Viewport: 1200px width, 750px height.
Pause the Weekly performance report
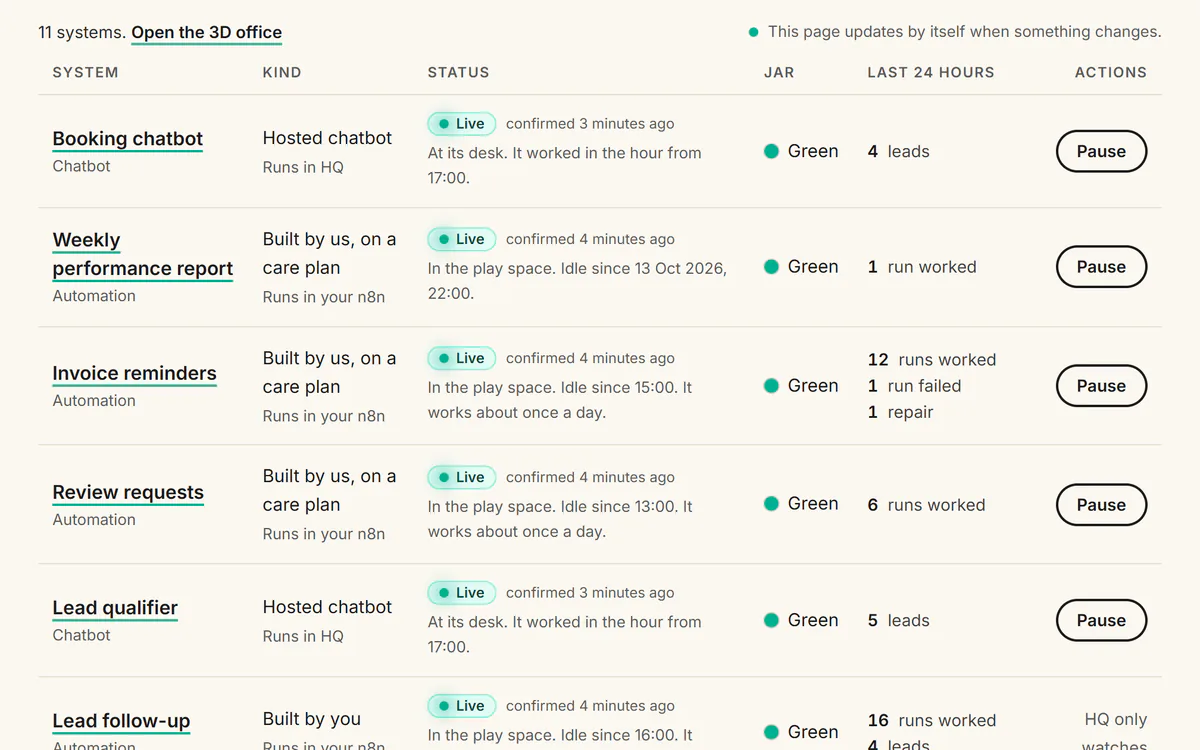coord(1101,267)
